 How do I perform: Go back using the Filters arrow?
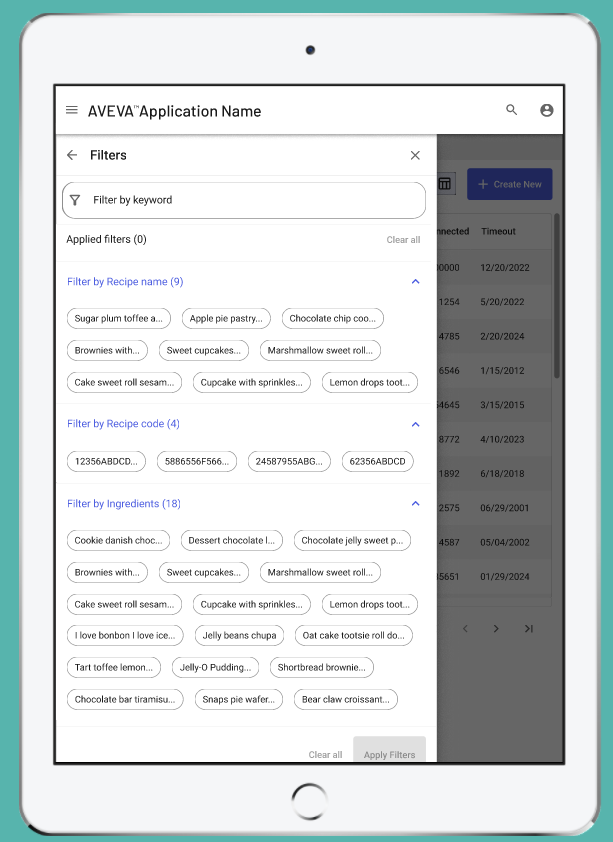pos(72,155)
